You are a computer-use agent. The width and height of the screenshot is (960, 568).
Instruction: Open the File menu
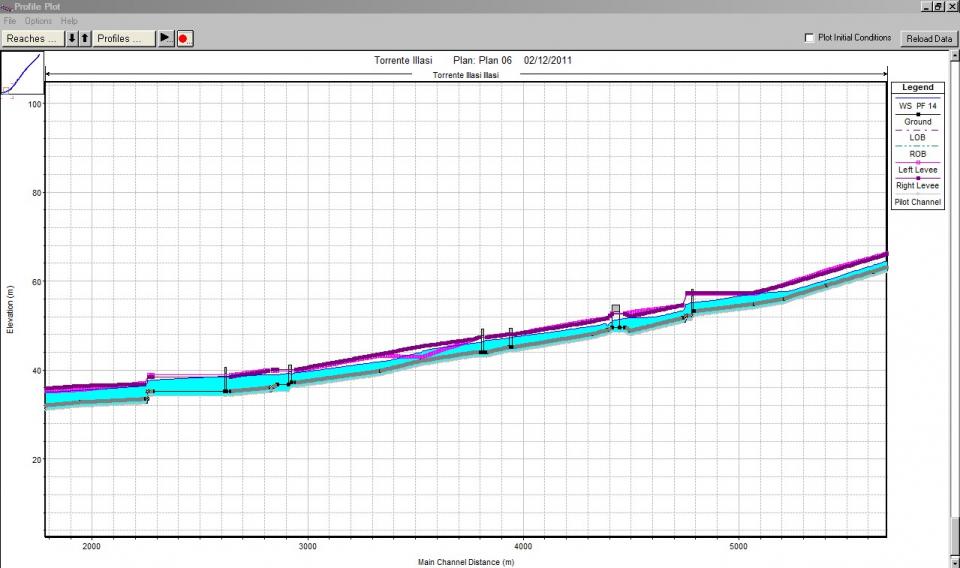(x=10, y=21)
